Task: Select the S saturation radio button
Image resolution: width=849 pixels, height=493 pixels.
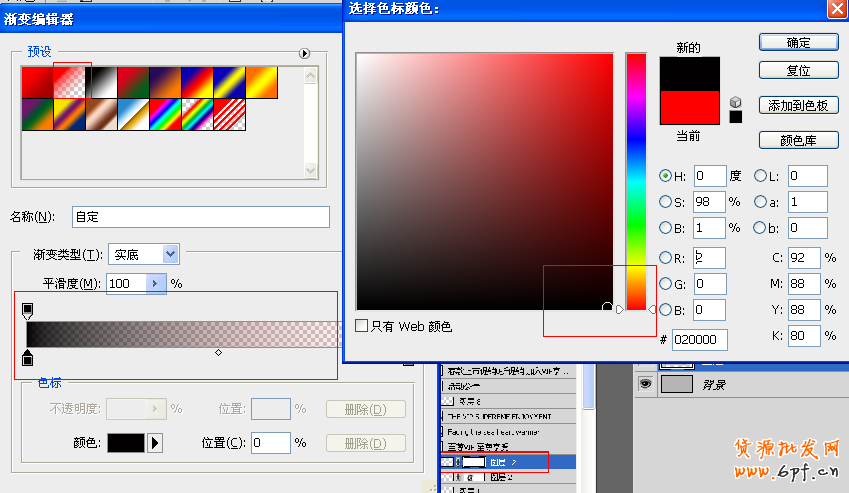Action: click(x=666, y=201)
